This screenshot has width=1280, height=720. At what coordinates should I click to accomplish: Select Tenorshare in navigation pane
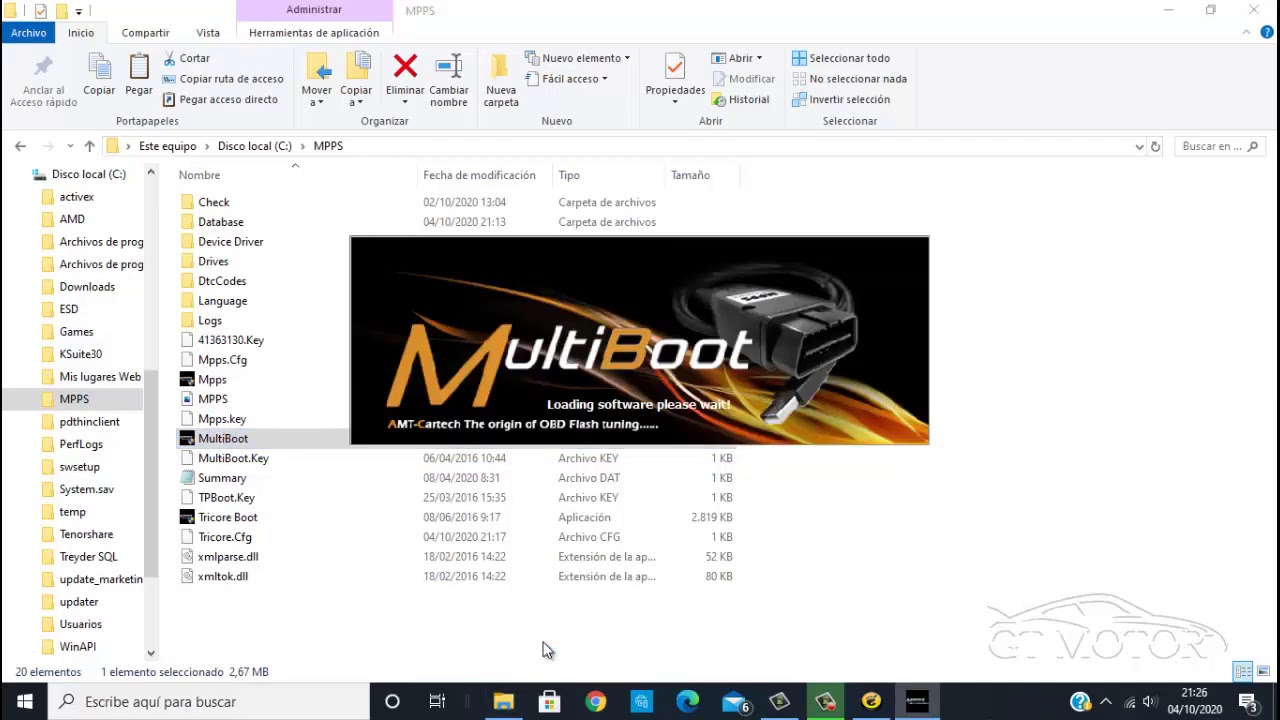coord(86,534)
